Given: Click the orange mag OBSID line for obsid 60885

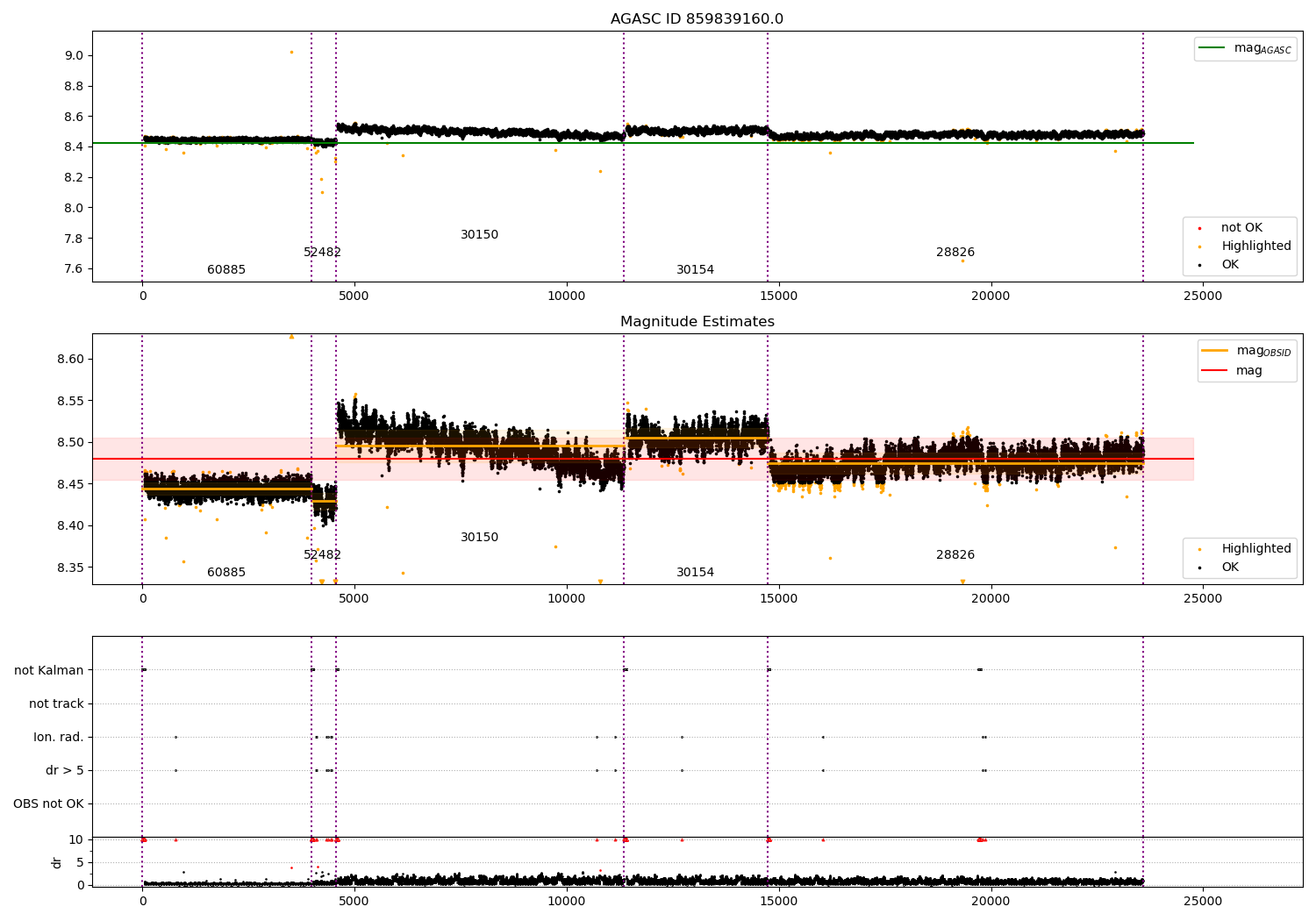Looking at the screenshot, I should 227,489.
